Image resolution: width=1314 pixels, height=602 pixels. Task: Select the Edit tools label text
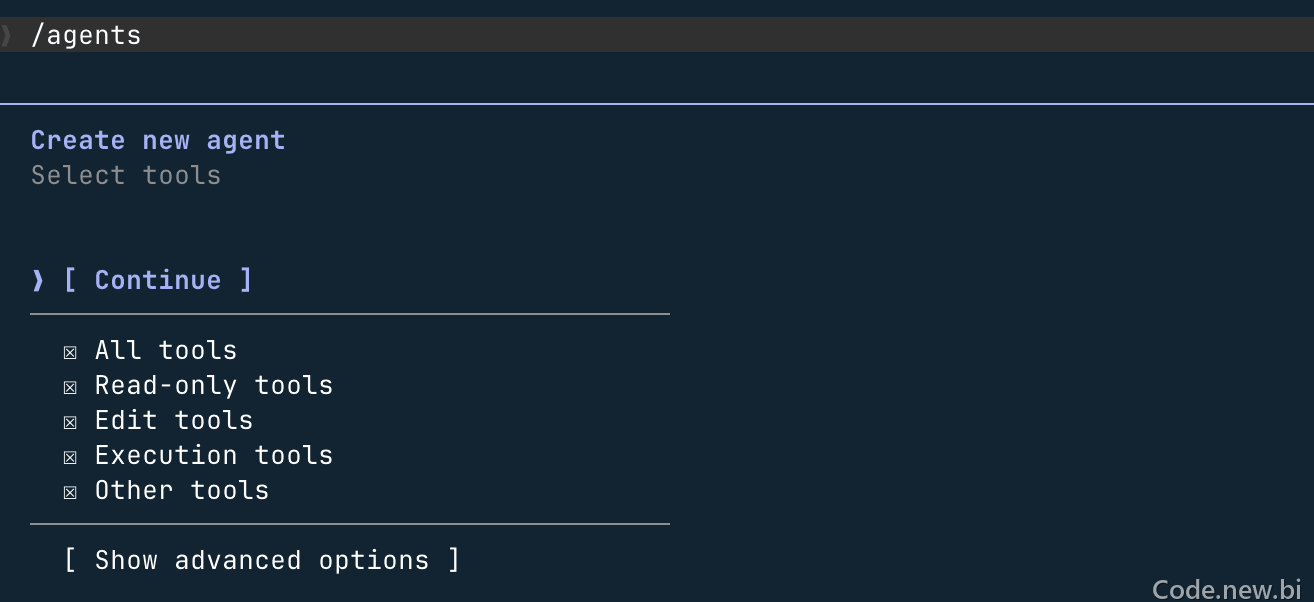174,420
